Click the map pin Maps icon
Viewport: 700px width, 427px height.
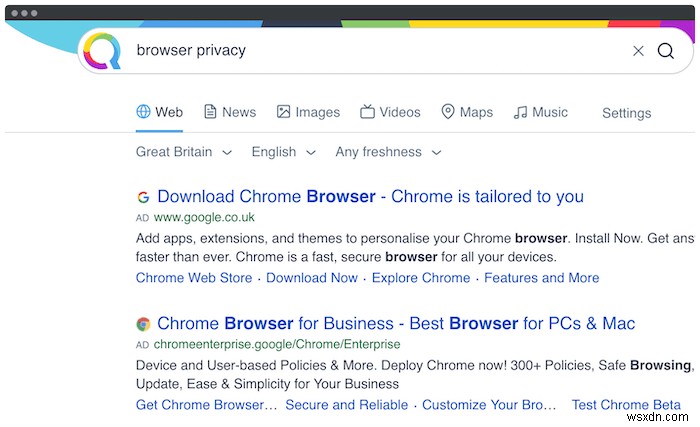pos(448,112)
